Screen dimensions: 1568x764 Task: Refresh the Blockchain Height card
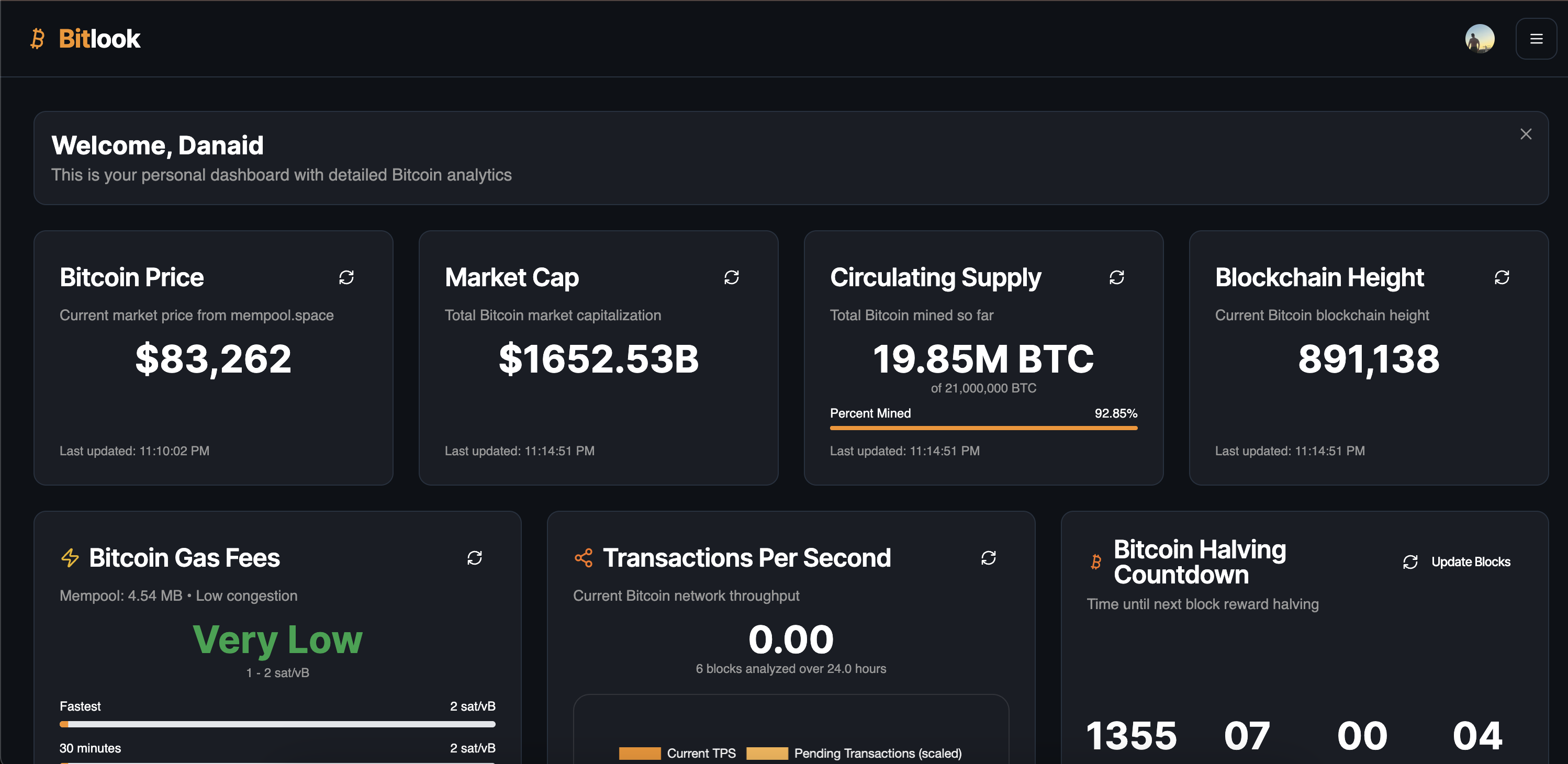click(x=1501, y=277)
